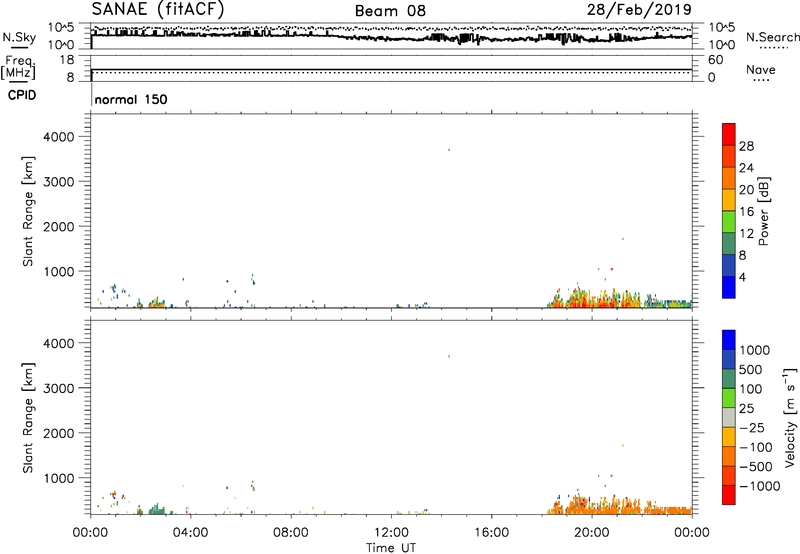This screenshot has width=800, height=554.
Task: Click the '-1000' Velocity colorbar tick value
Action: point(760,486)
